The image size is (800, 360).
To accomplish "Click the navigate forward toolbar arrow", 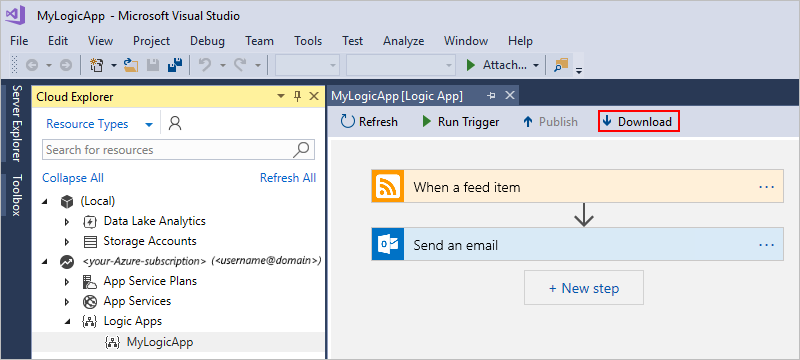I will point(66,65).
